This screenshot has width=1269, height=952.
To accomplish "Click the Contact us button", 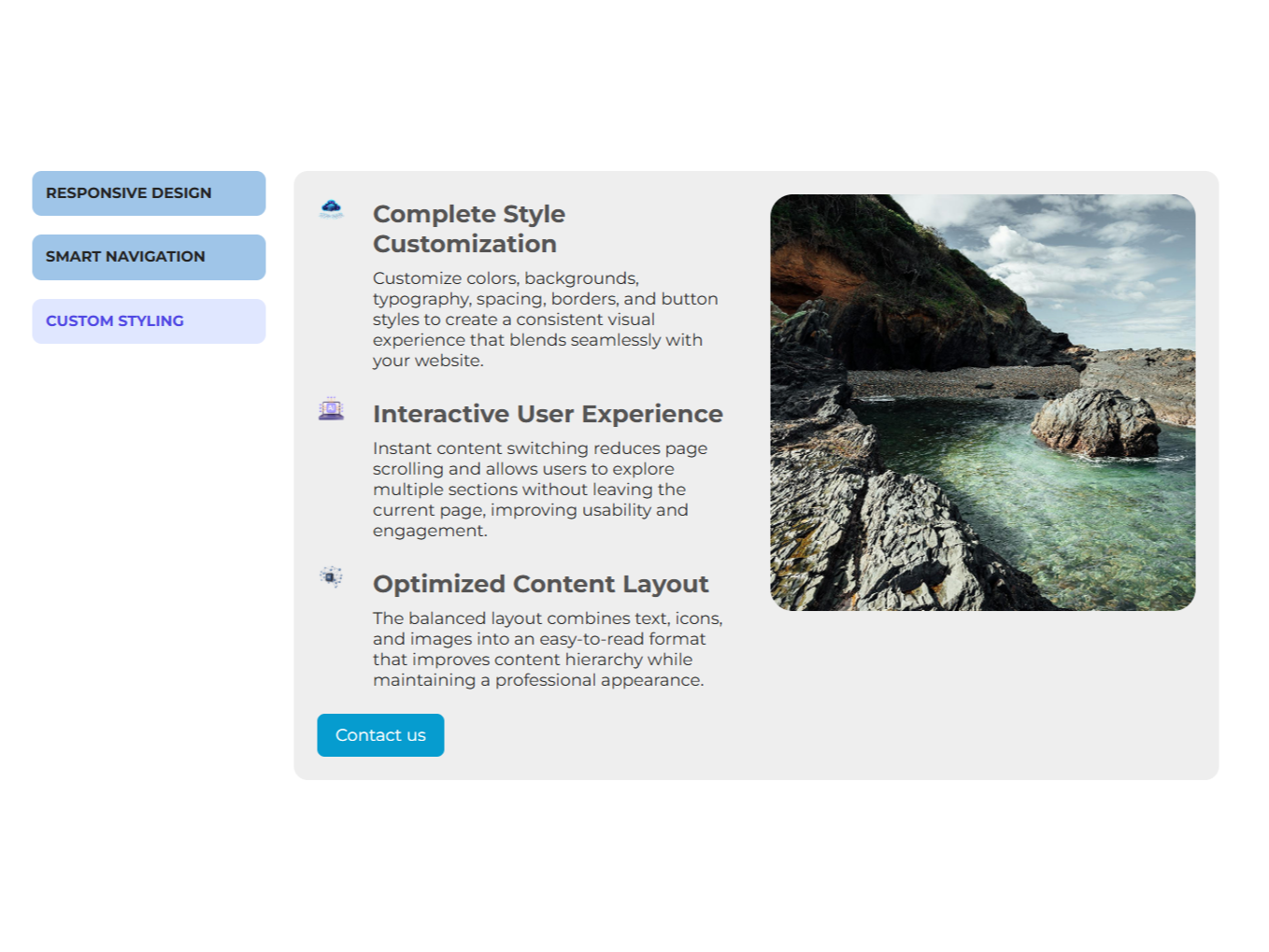I will pos(380,735).
